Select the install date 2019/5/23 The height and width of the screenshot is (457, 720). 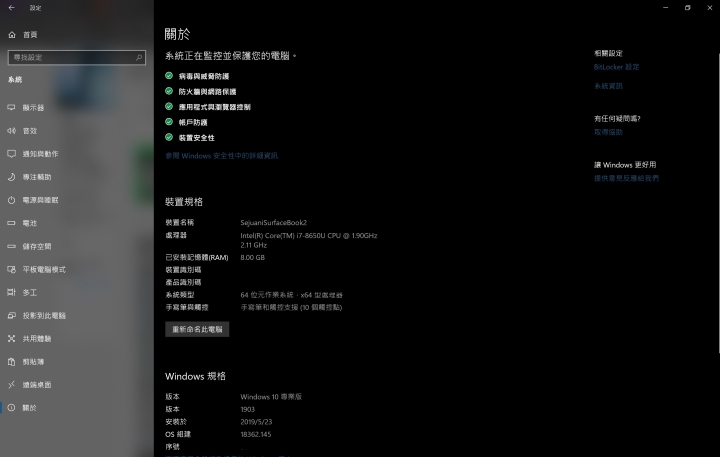[x=256, y=422]
